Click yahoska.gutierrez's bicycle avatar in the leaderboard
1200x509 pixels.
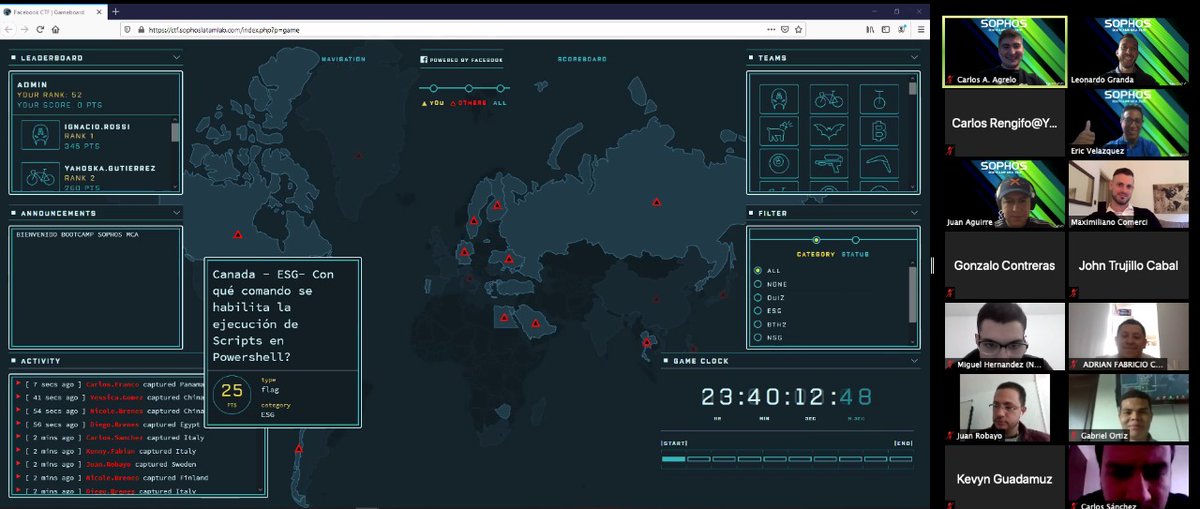point(42,177)
